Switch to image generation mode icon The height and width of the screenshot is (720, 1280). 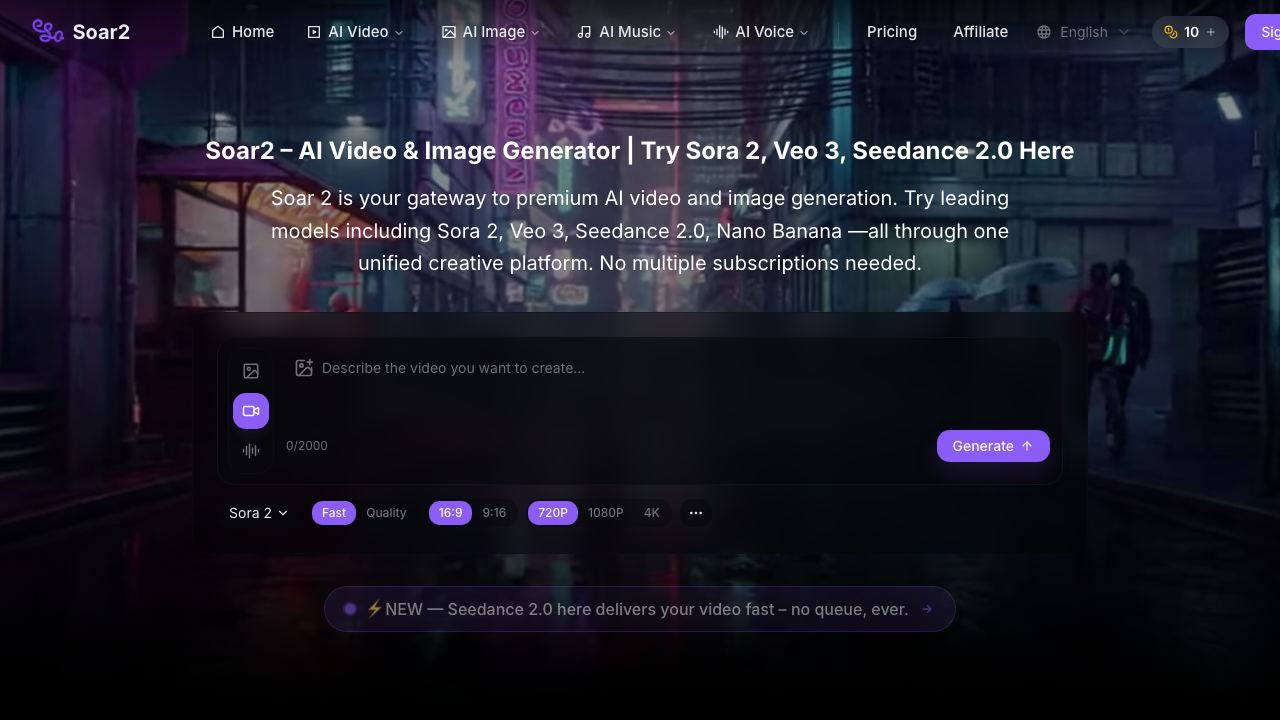point(251,371)
